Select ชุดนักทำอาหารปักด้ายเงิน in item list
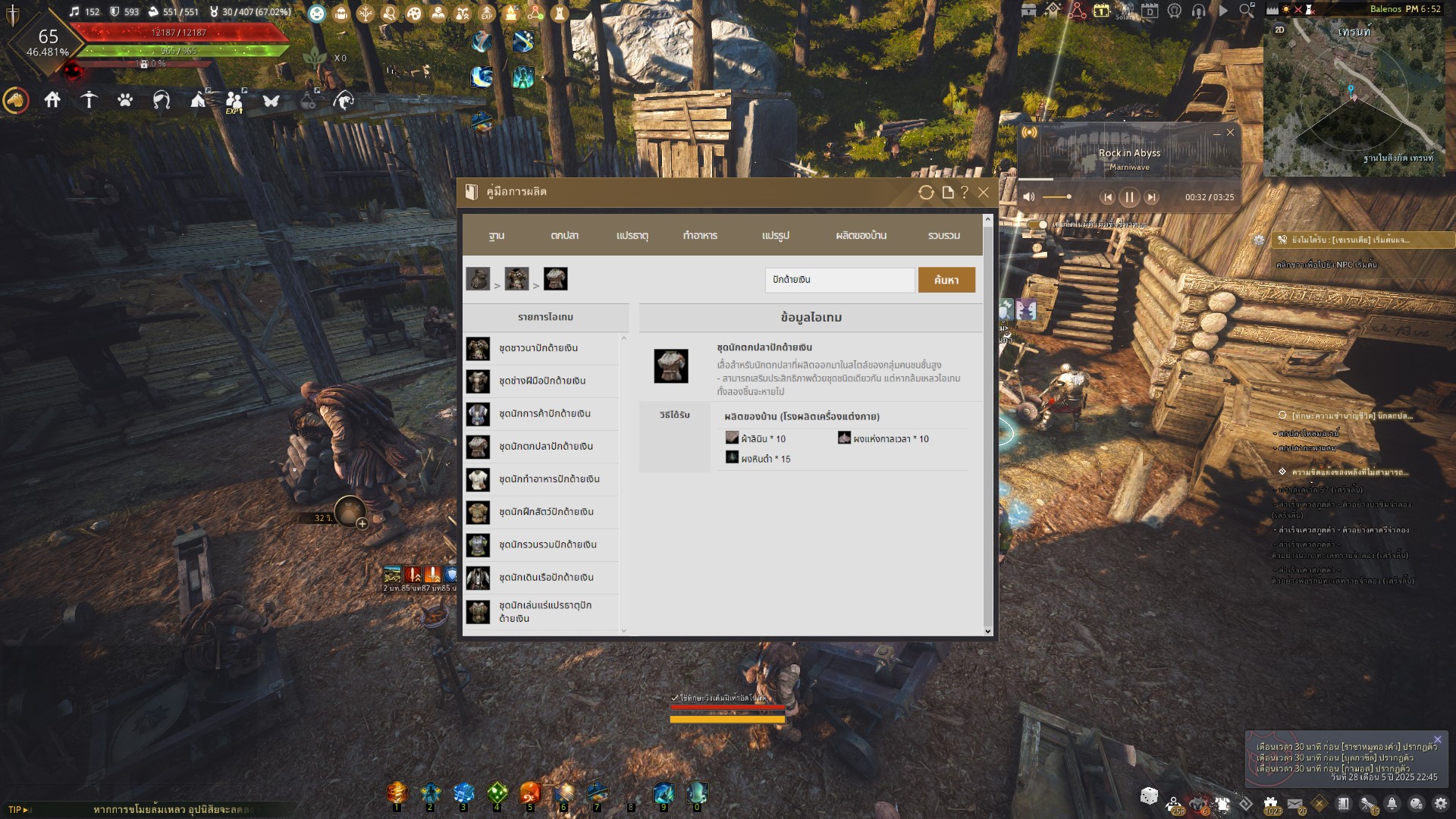Screen dimensions: 1456x819 [541, 479]
